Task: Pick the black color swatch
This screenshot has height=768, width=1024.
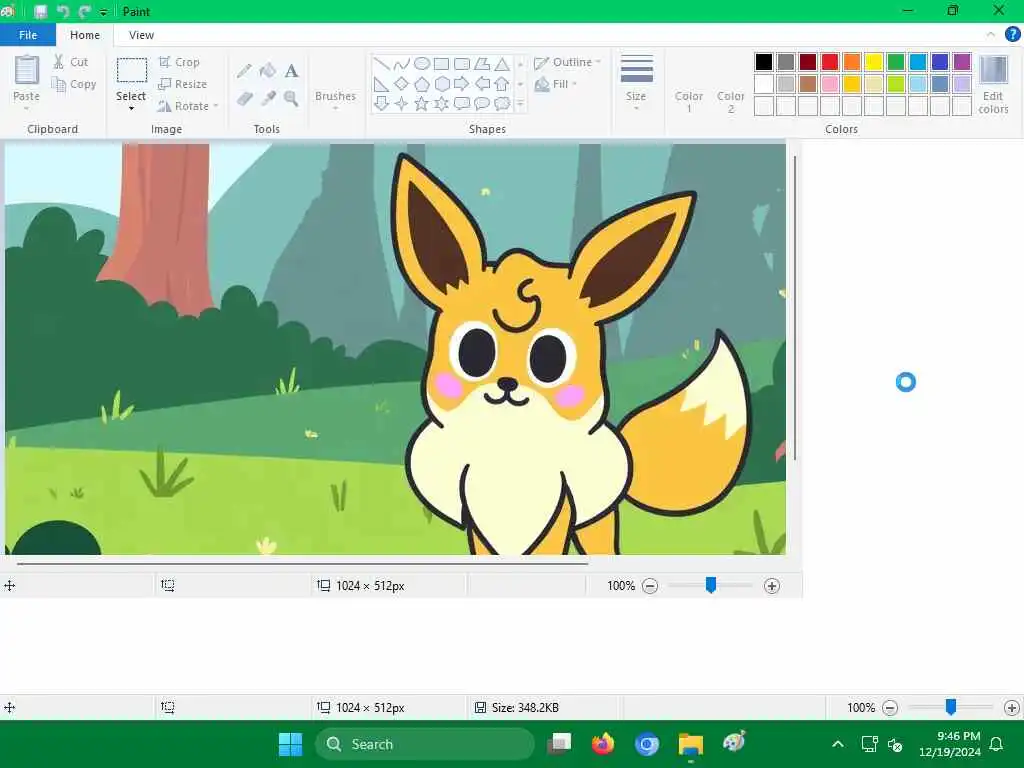Action: click(764, 62)
